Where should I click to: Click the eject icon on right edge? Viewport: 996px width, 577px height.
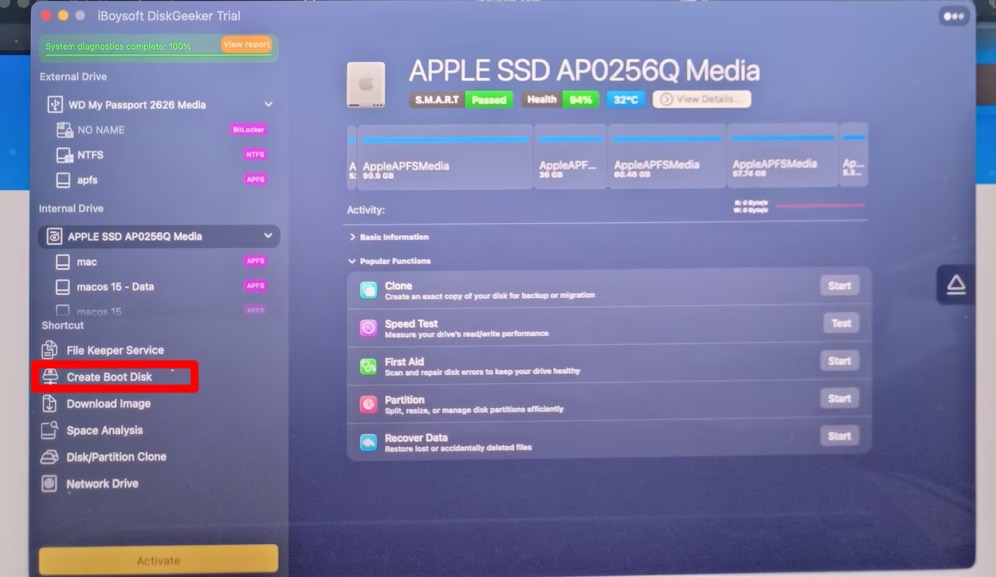956,285
